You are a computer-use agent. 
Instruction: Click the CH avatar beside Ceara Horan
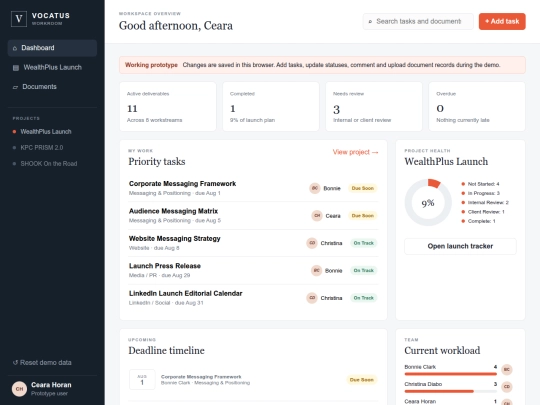[x=19, y=389]
